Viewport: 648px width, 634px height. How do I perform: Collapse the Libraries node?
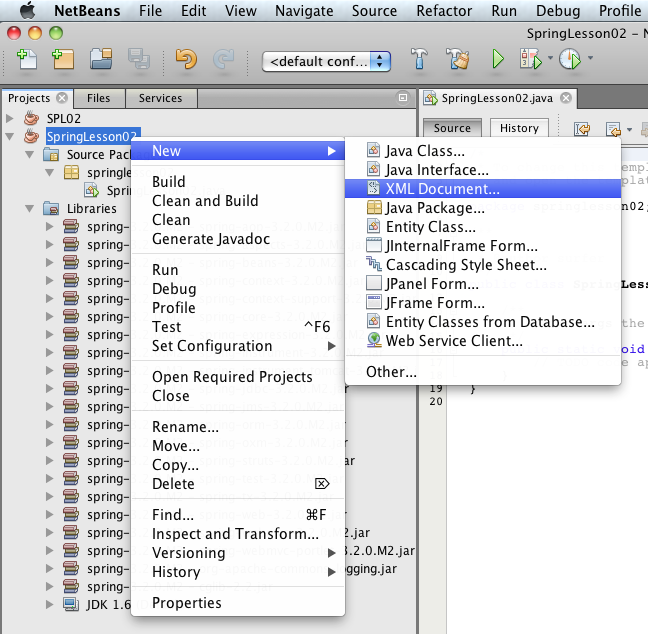[29, 208]
